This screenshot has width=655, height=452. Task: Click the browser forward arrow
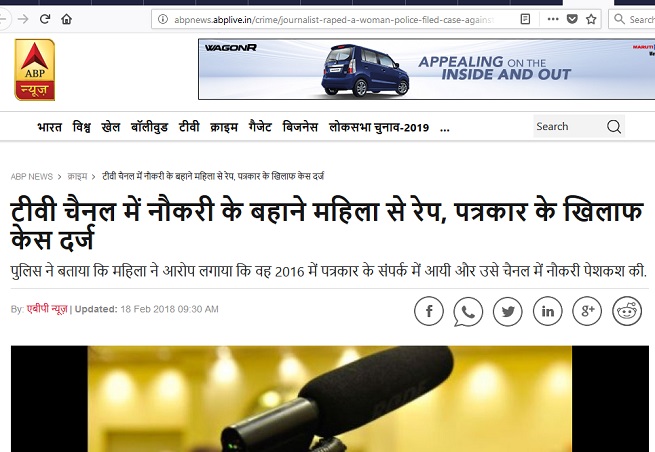point(23,19)
